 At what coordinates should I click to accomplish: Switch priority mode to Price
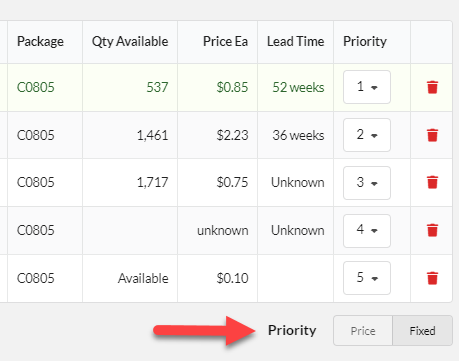363,331
